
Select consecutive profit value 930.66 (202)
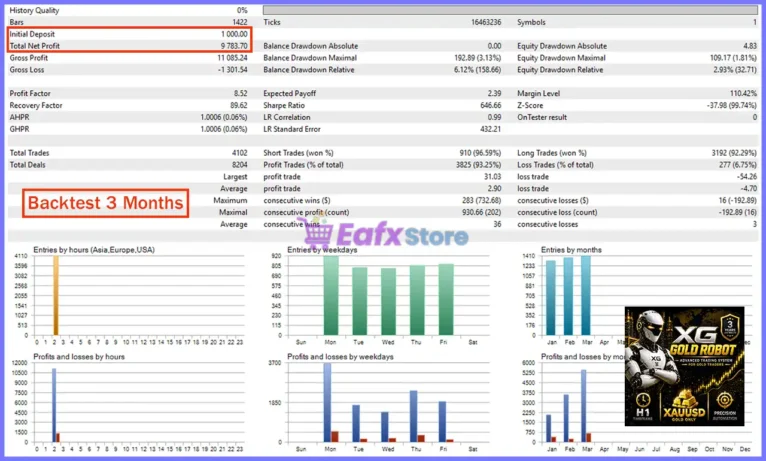tap(482, 212)
